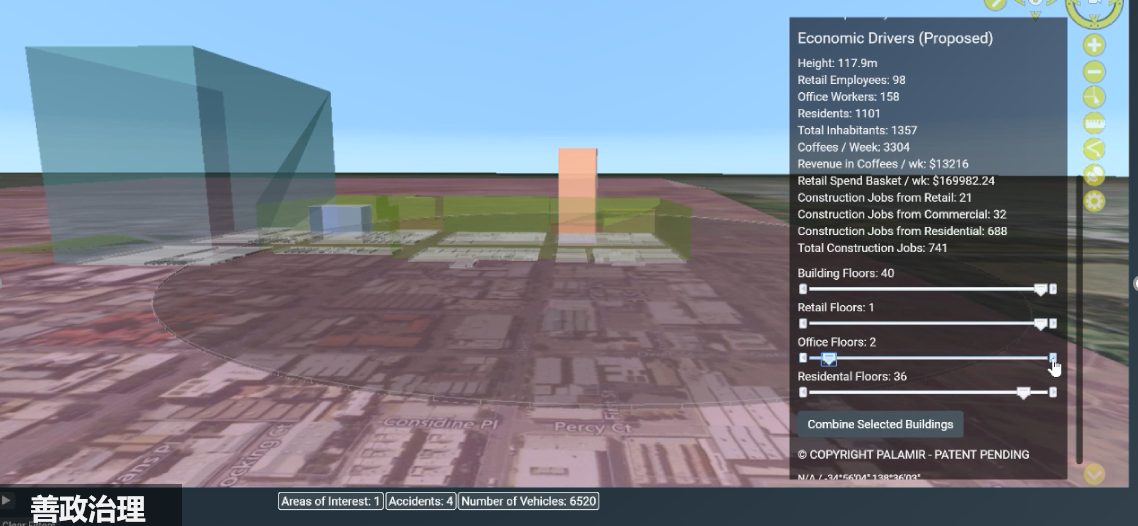Select the ruler measurement tool icon
The width and height of the screenshot is (1138, 526).
click(1094, 123)
